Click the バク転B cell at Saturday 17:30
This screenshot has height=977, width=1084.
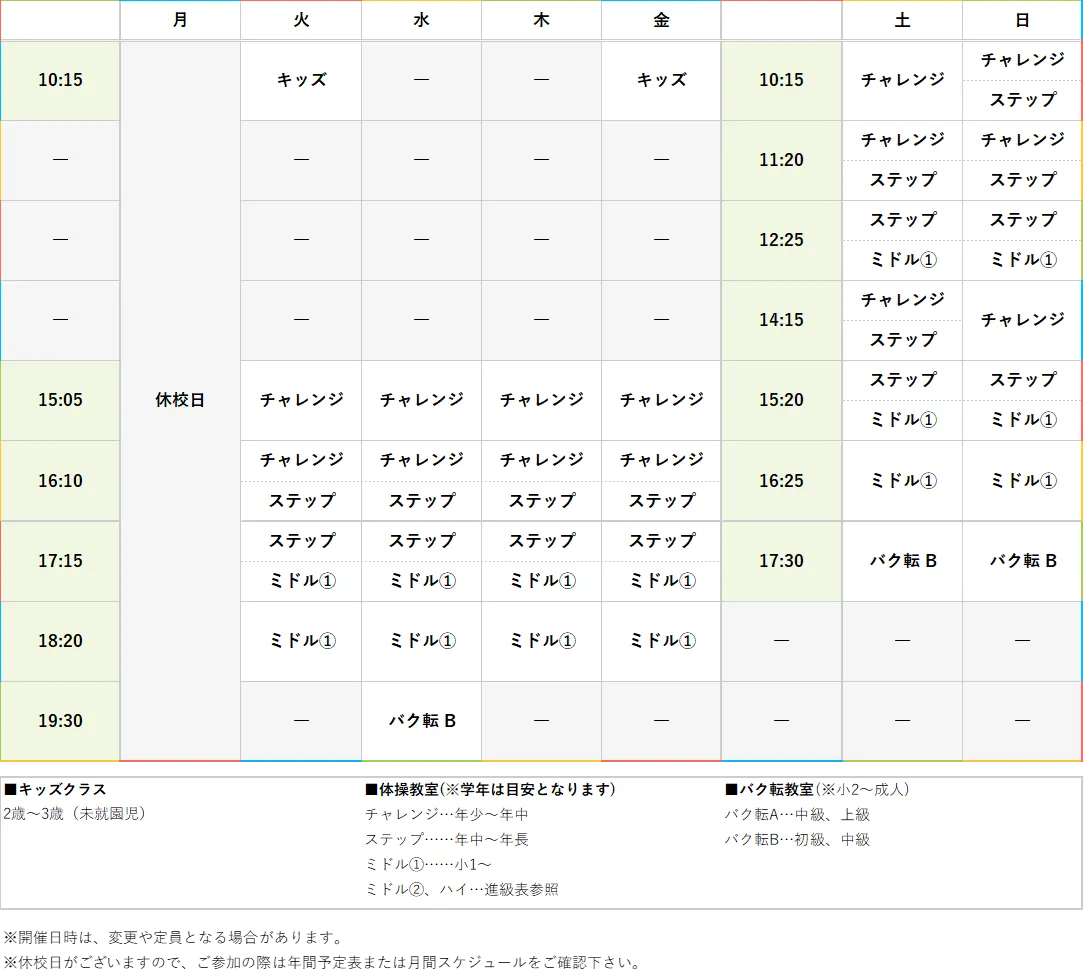tap(901, 561)
